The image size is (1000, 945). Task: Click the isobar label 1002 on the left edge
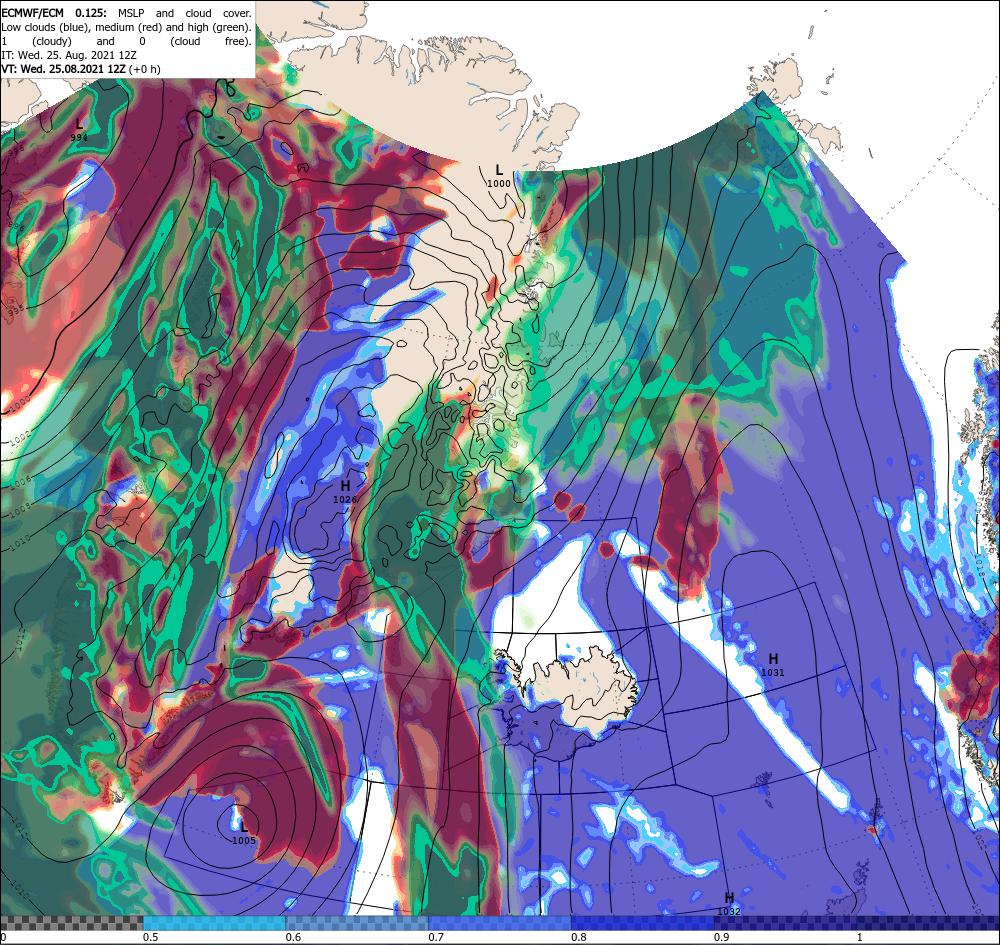click(18, 438)
